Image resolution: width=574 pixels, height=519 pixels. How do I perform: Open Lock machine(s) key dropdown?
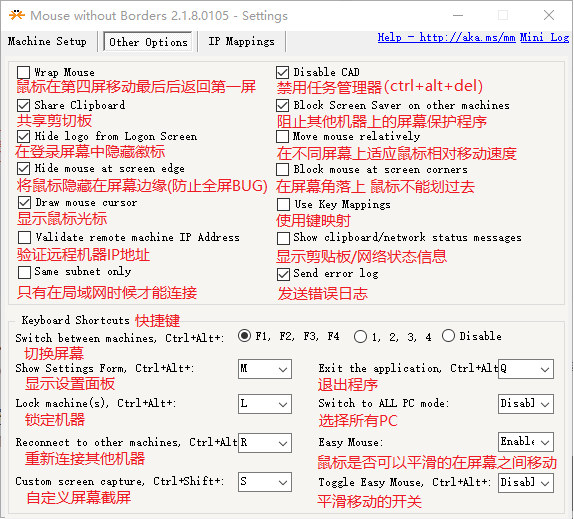(x=265, y=404)
